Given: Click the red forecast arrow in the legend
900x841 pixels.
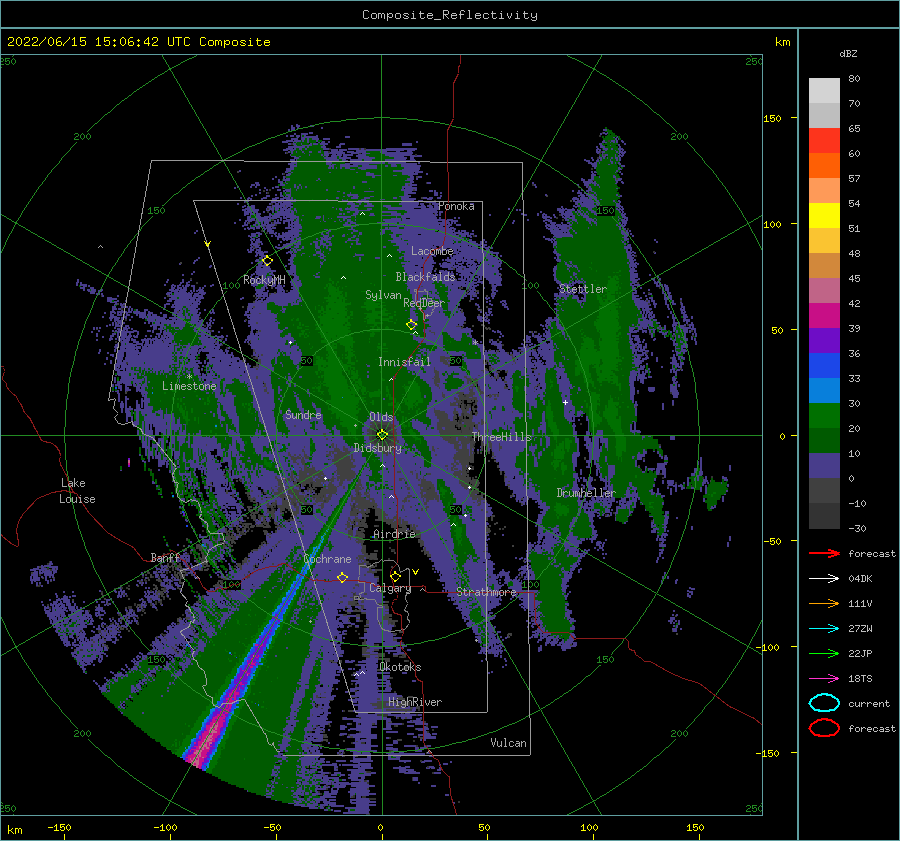Looking at the screenshot, I should [x=824, y=553].
